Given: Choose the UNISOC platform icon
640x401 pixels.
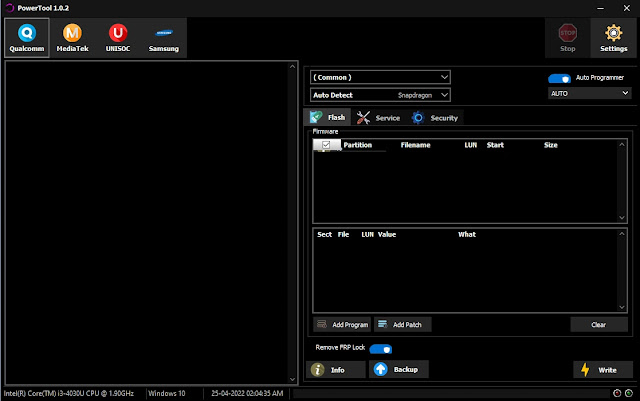Looking at the screenshot, I should point(118,38).
